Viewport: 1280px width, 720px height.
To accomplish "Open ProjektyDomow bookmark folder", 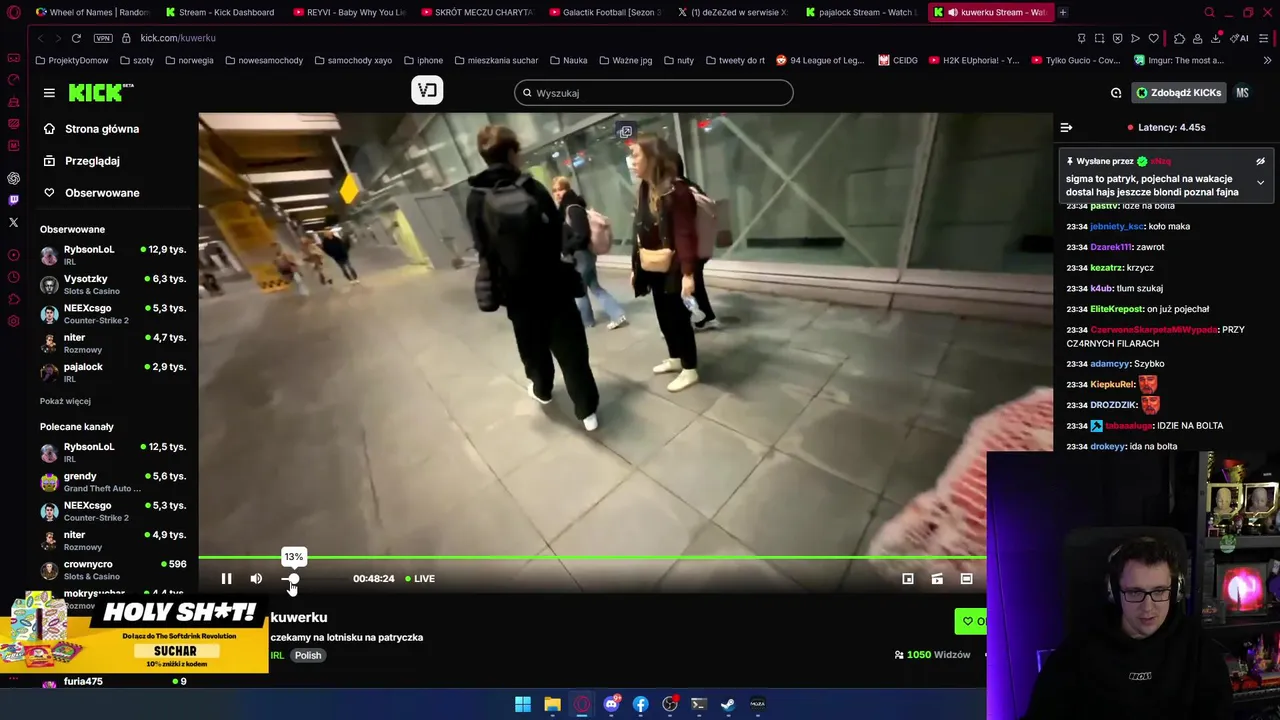I will (x=72, y=60).
